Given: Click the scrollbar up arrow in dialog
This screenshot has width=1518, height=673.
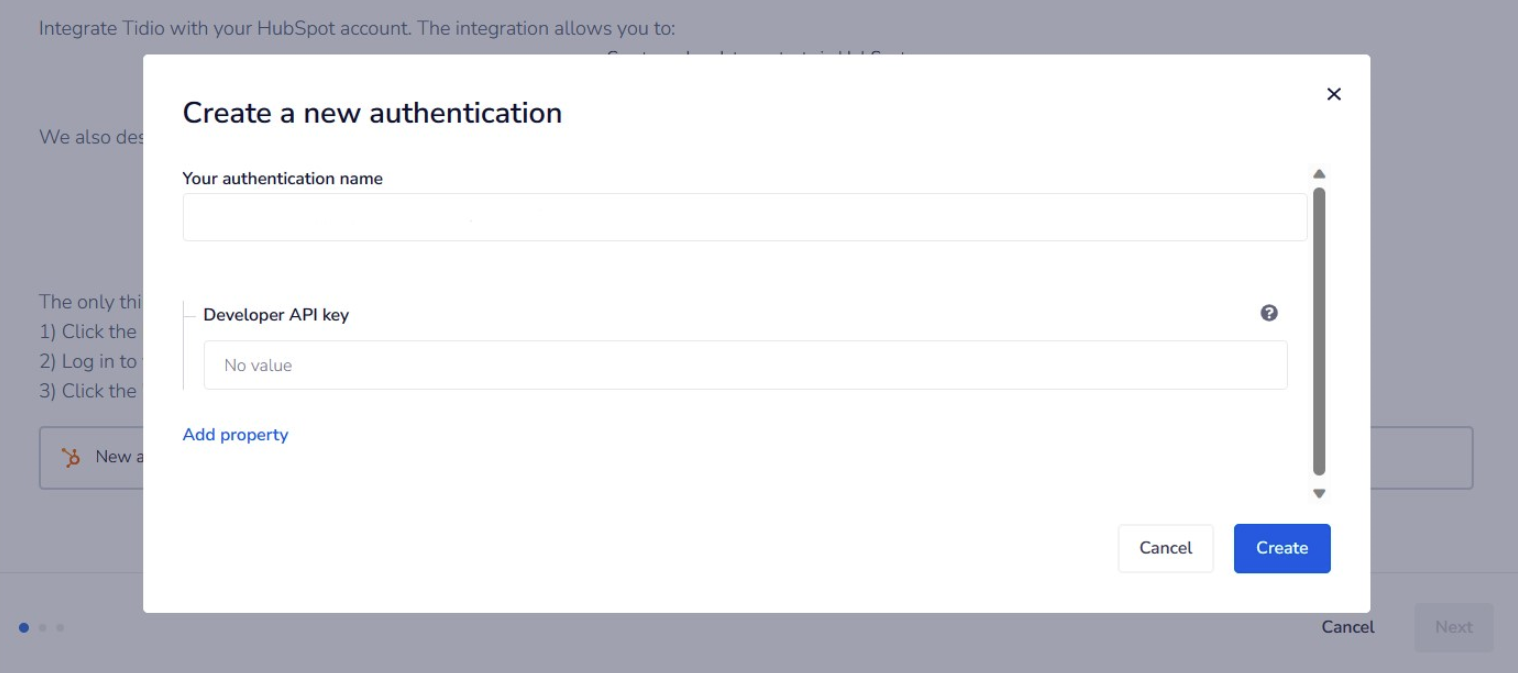Looking at the screenshot, I should (1319, 174).
